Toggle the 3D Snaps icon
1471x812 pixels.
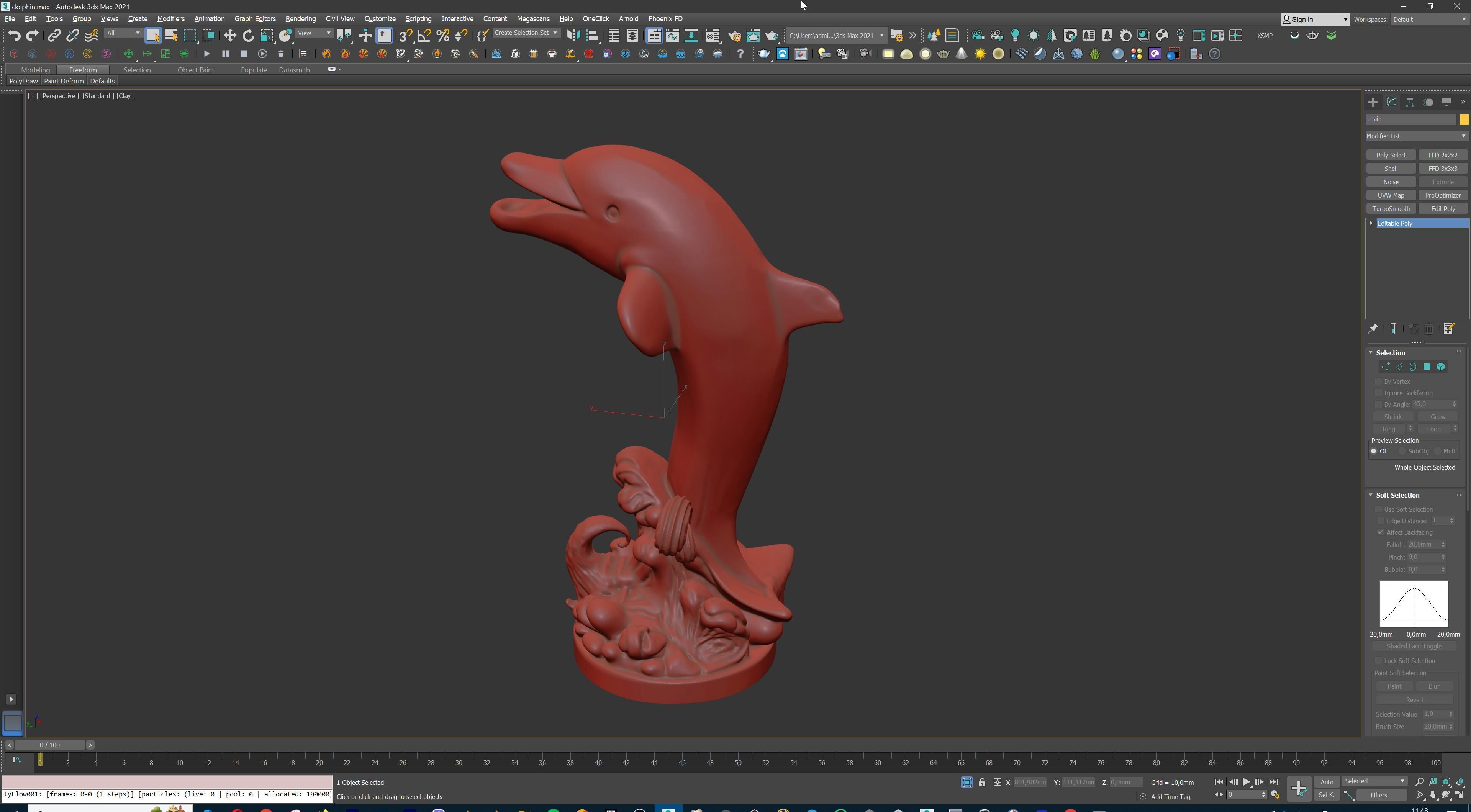[x=405, y=35]
